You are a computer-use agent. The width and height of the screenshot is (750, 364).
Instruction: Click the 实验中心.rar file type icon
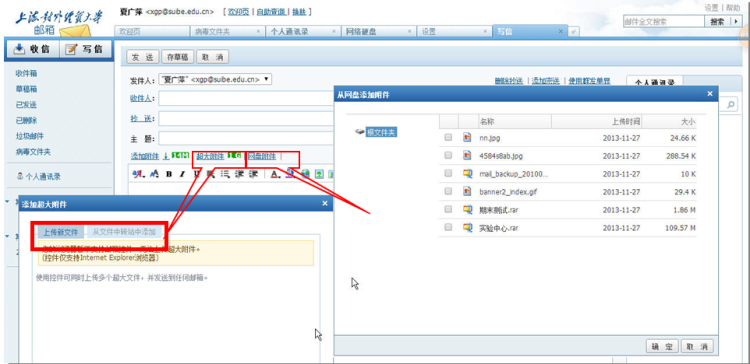(x=467, y=227)
